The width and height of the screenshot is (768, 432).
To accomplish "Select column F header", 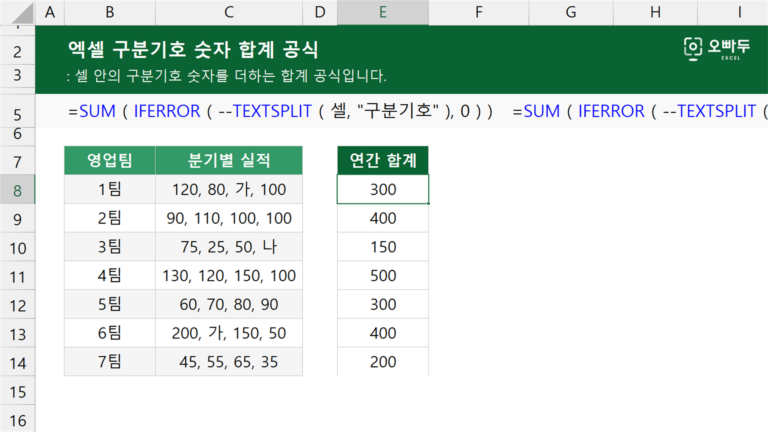I will pyautogui.click(x=479, y=12).
